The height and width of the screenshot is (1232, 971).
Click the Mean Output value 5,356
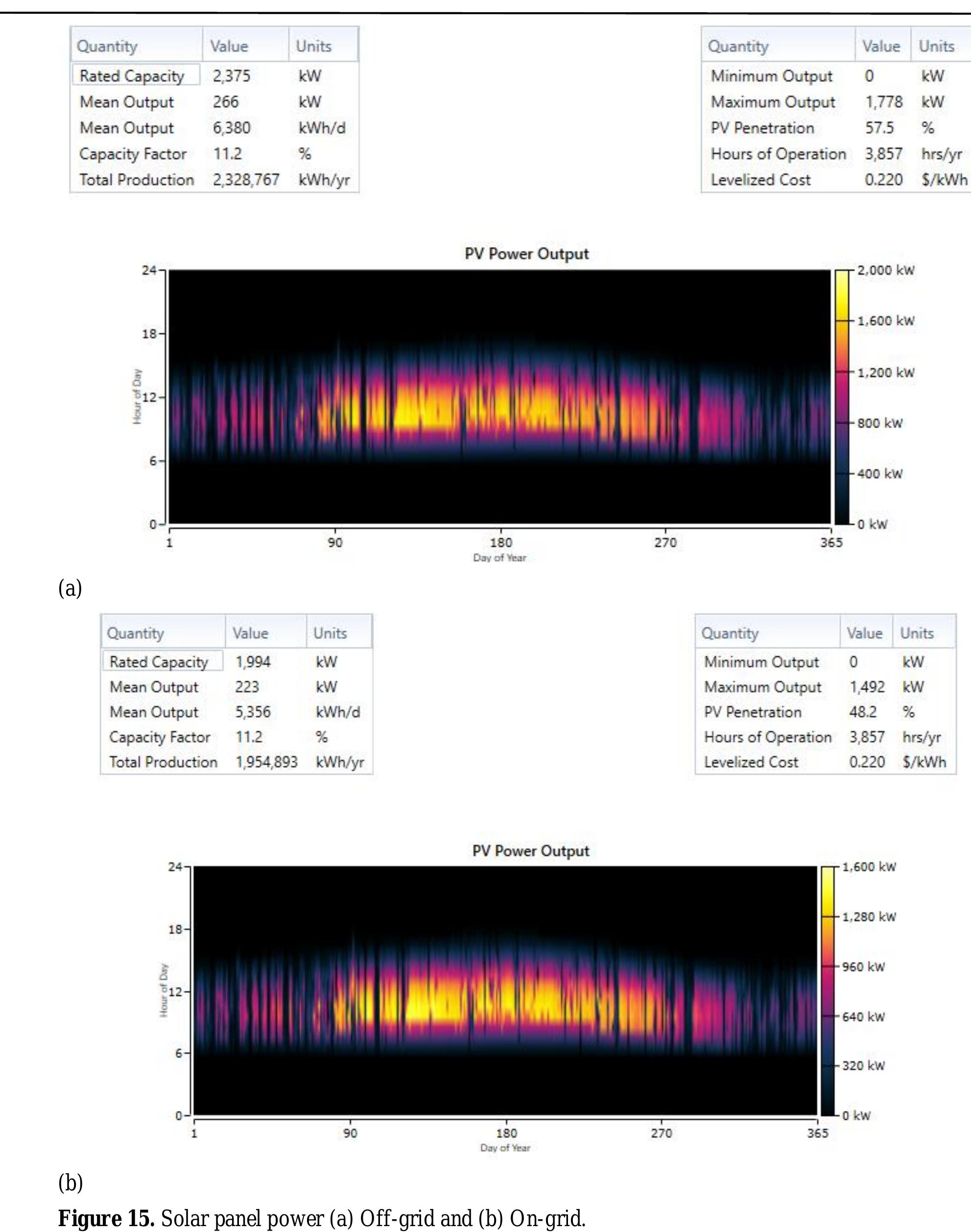pyautogui.click(x=253, y=712)
